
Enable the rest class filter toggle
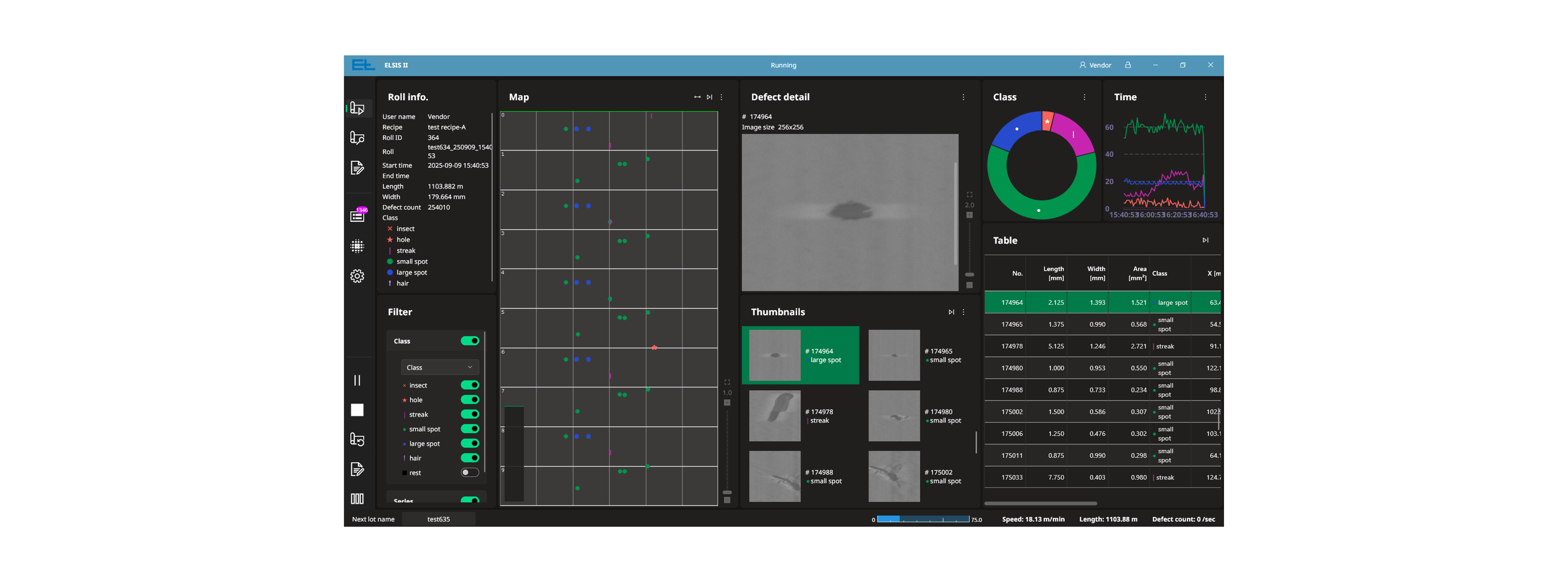tap(469, 473)
